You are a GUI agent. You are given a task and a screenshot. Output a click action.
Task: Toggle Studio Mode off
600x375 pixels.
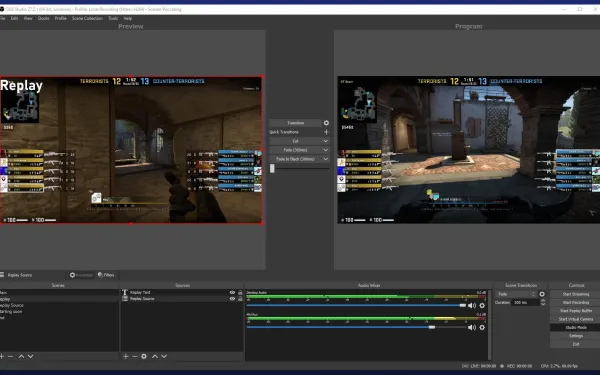(x=575, y=328)
